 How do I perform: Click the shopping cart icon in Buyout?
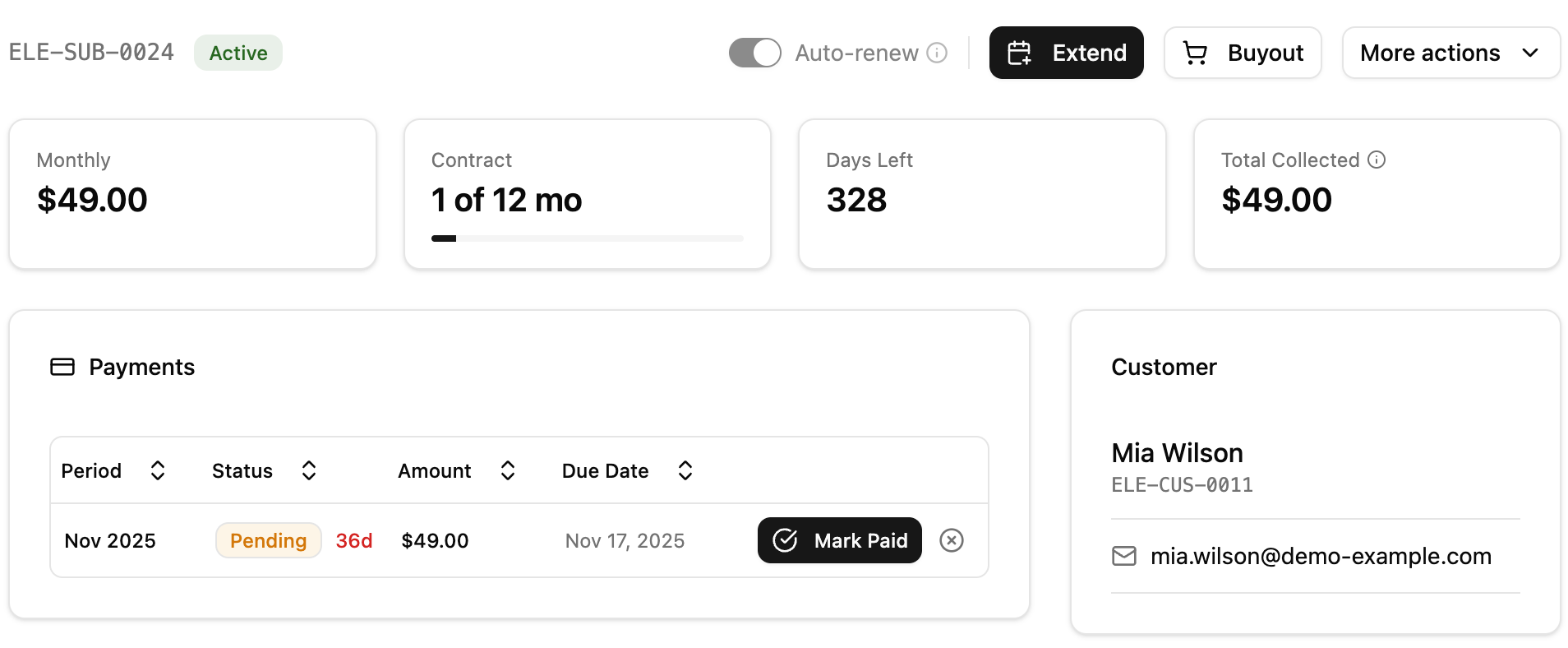click(x=1195, y=53)
